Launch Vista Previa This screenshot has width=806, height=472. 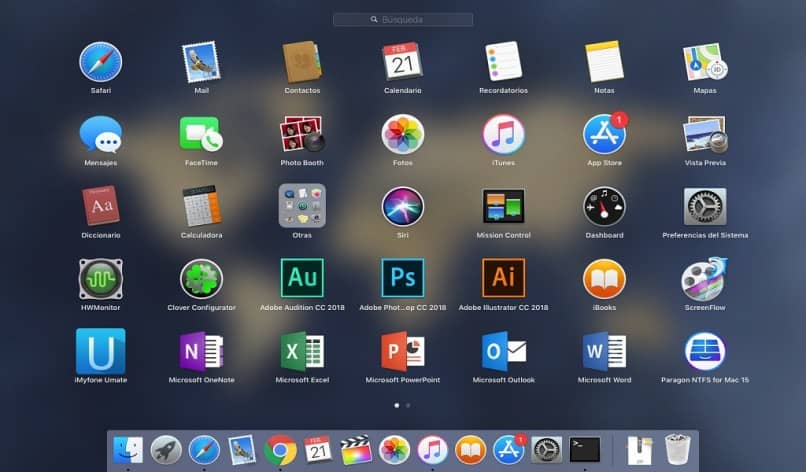[705, 135]
